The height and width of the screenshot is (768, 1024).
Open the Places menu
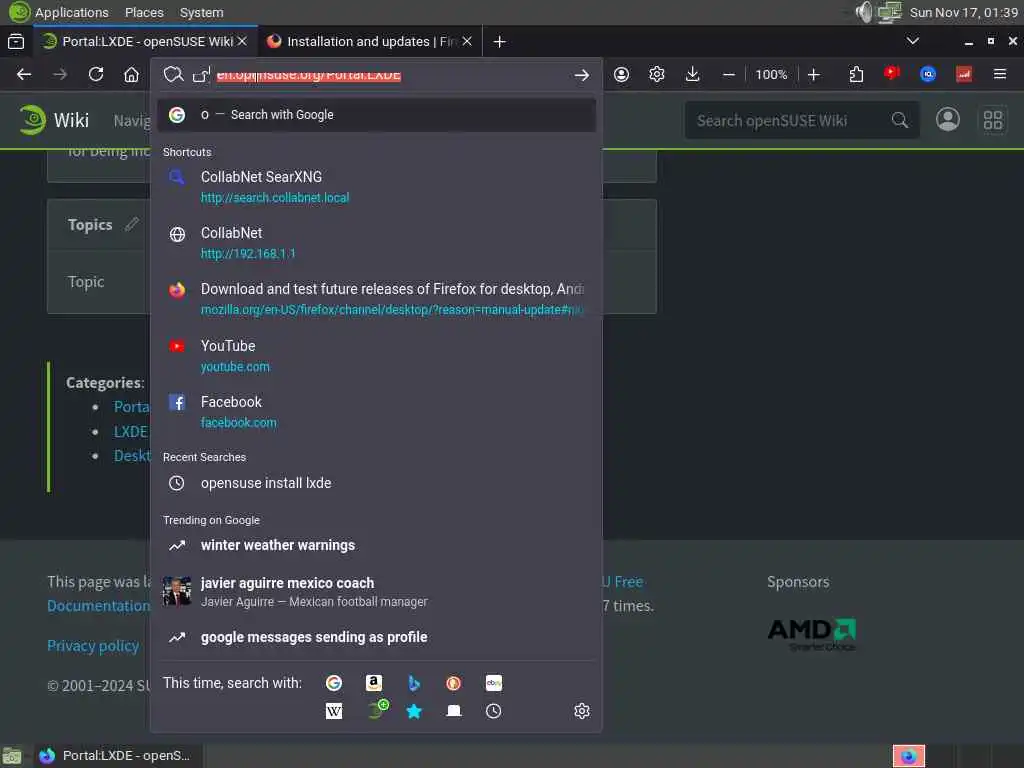coord(144,12)
